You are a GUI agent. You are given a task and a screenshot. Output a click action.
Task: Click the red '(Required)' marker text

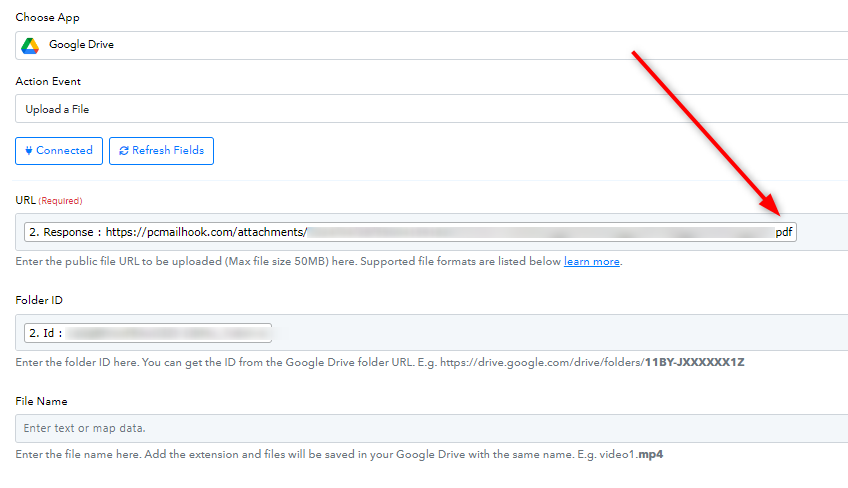pos(60,201)
